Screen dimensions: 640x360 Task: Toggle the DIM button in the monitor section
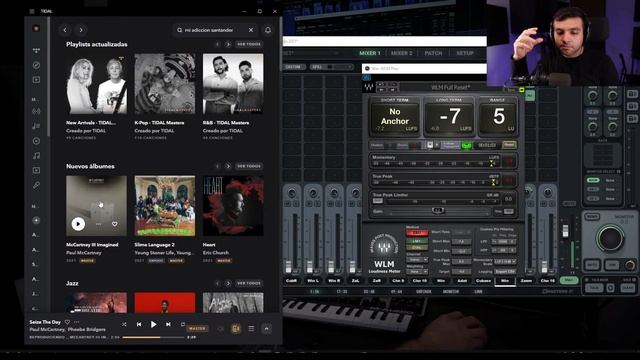click(612, 265)
